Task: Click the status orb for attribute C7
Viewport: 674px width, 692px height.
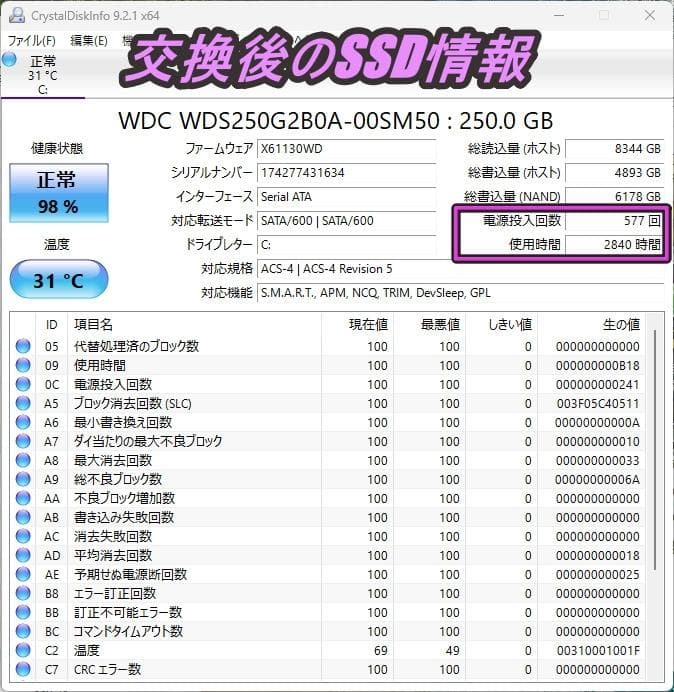Action: [x=23, y=669]
